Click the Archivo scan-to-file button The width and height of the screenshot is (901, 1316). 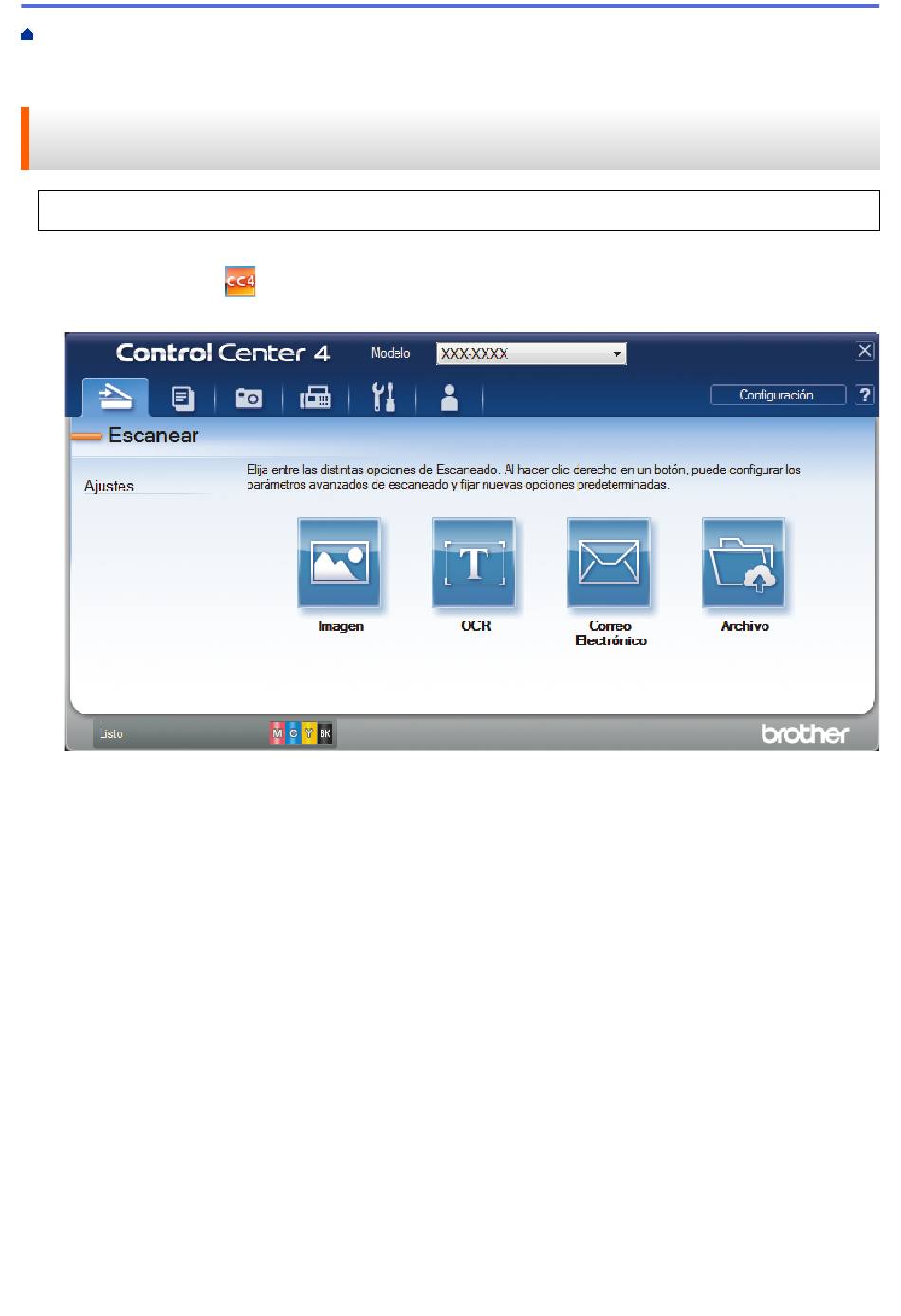tap(744, 563)
